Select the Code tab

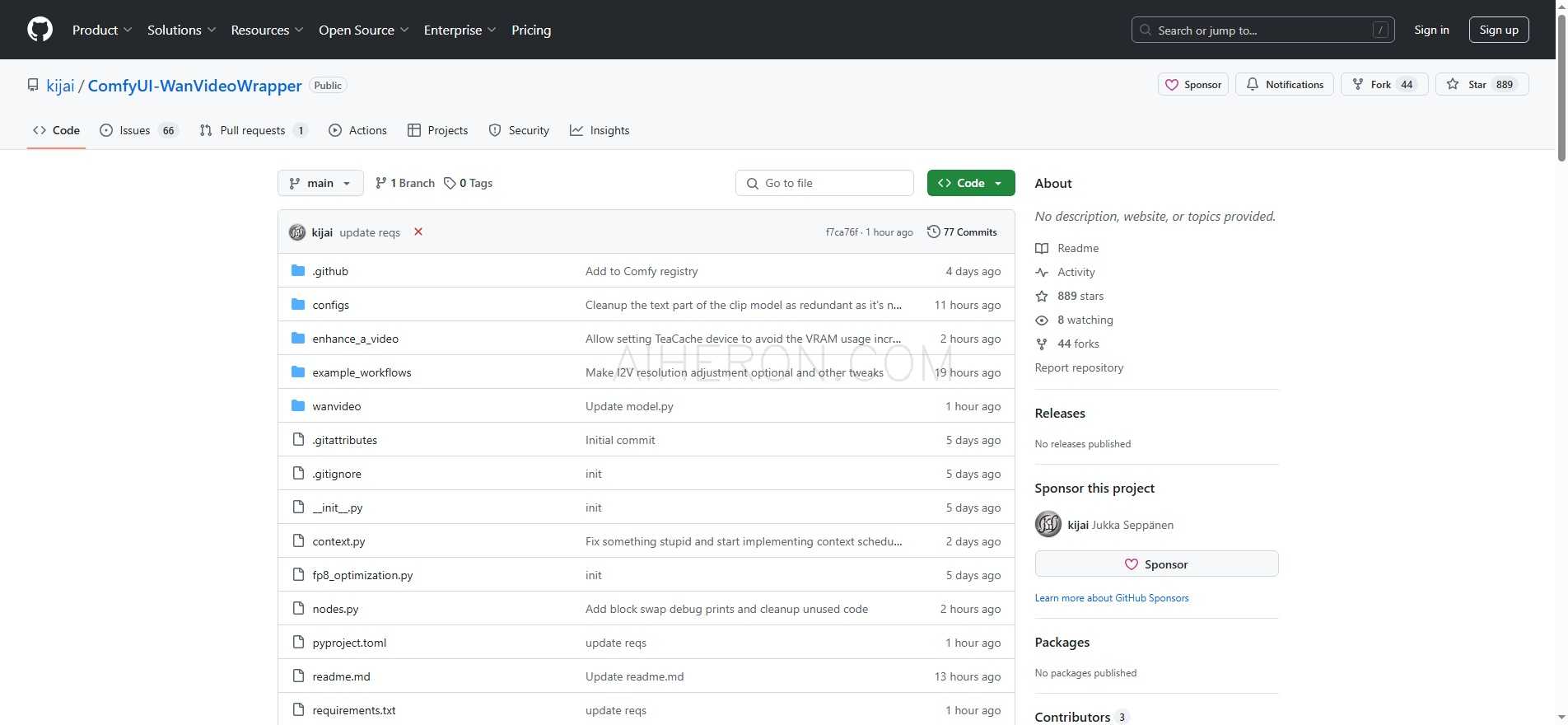[56, 130]
